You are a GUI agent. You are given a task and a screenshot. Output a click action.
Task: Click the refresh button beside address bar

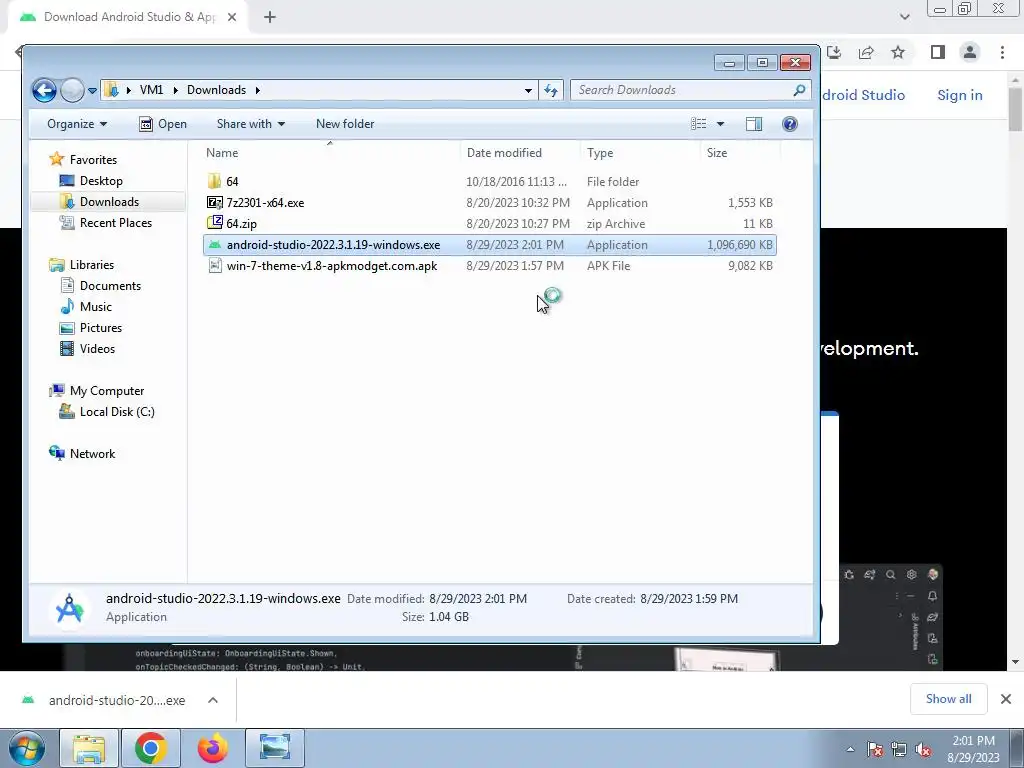coord(551,90)
